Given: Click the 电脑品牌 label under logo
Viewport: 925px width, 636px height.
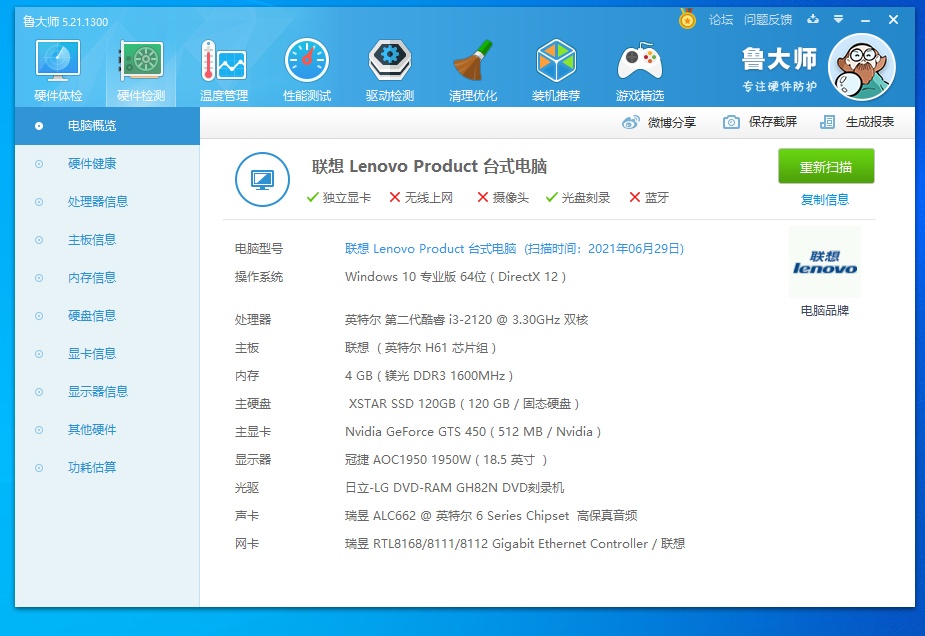Looking at the screenshot, I should 825,310.
